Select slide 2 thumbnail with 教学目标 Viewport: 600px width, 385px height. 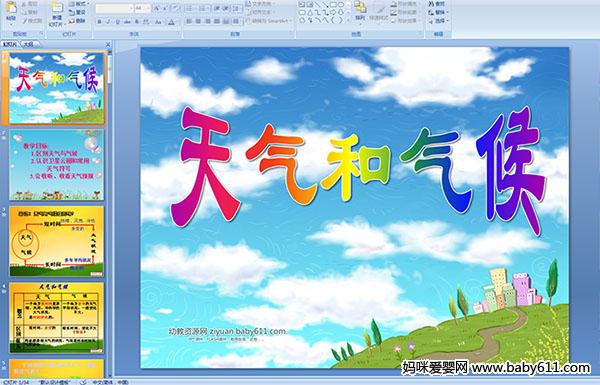(x=56, y=165)
